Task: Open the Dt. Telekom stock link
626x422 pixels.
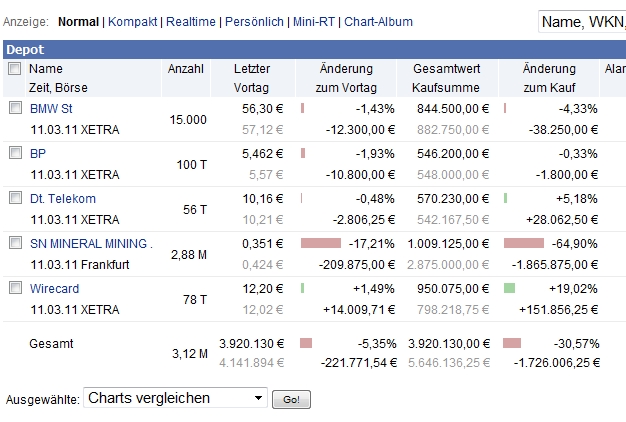Action: pos(57,198)
